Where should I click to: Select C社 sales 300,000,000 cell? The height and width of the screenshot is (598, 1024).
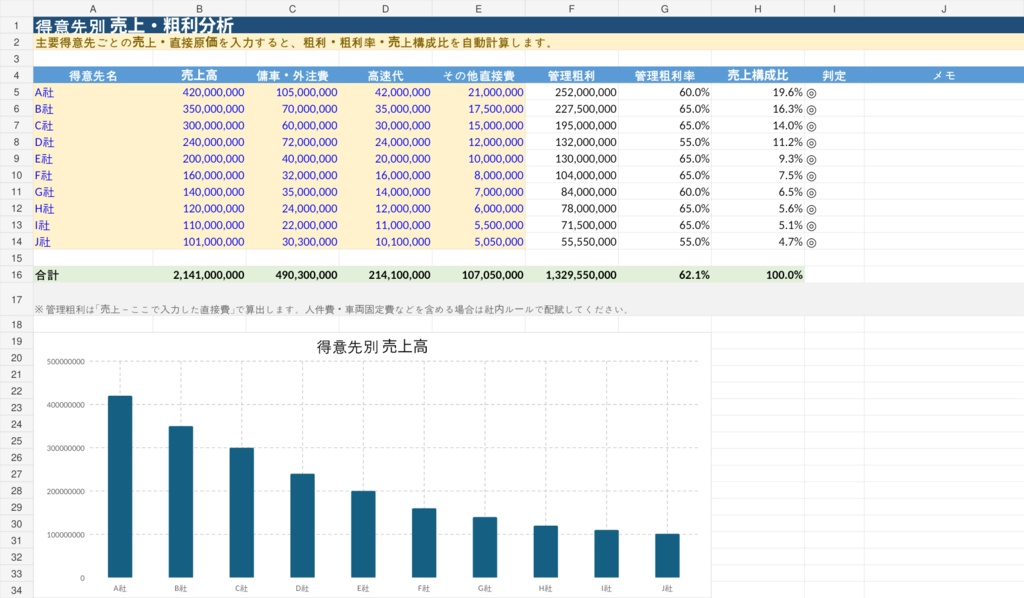pos(199,125)
